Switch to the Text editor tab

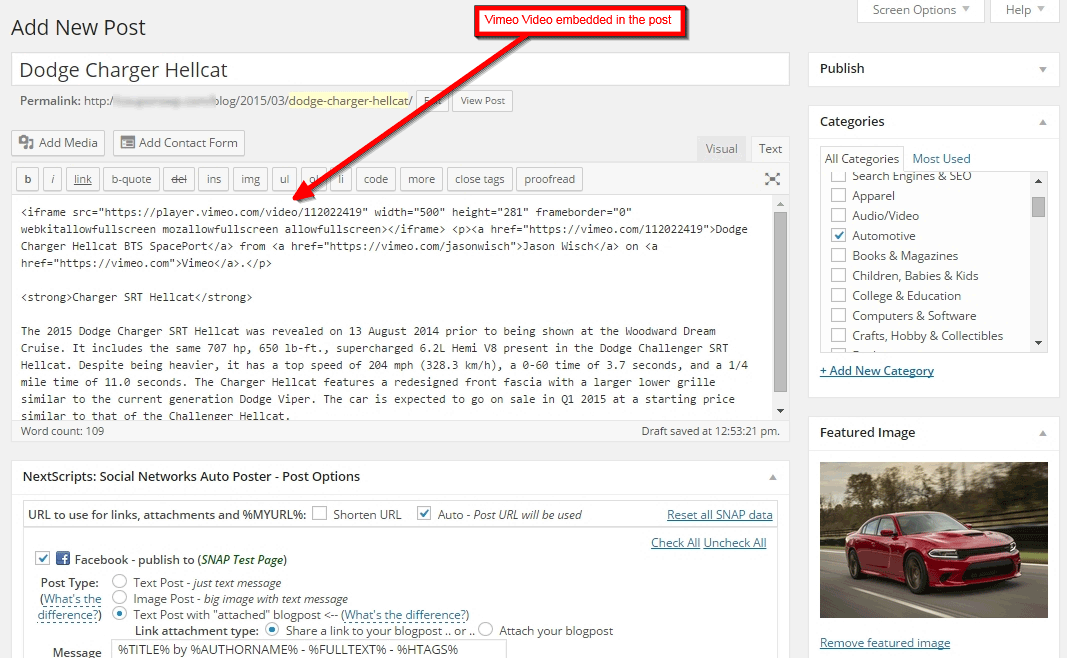pyautogui.click(x=770, y=149)
